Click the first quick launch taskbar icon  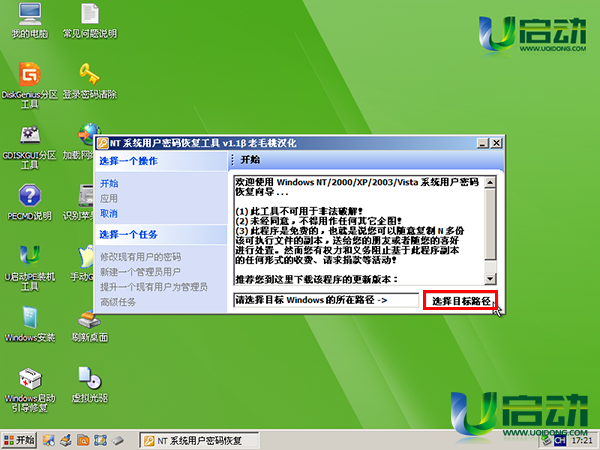(49, 440)
